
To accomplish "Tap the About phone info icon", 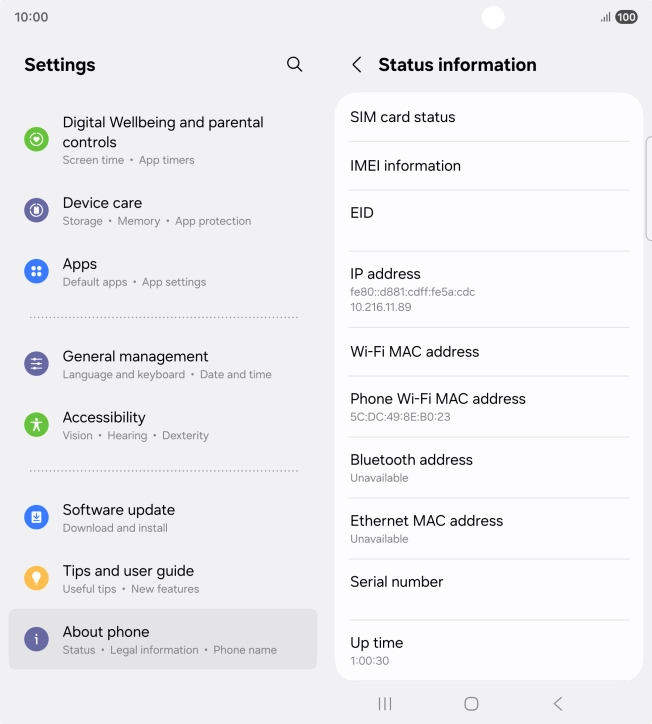I will click(36, 639).
